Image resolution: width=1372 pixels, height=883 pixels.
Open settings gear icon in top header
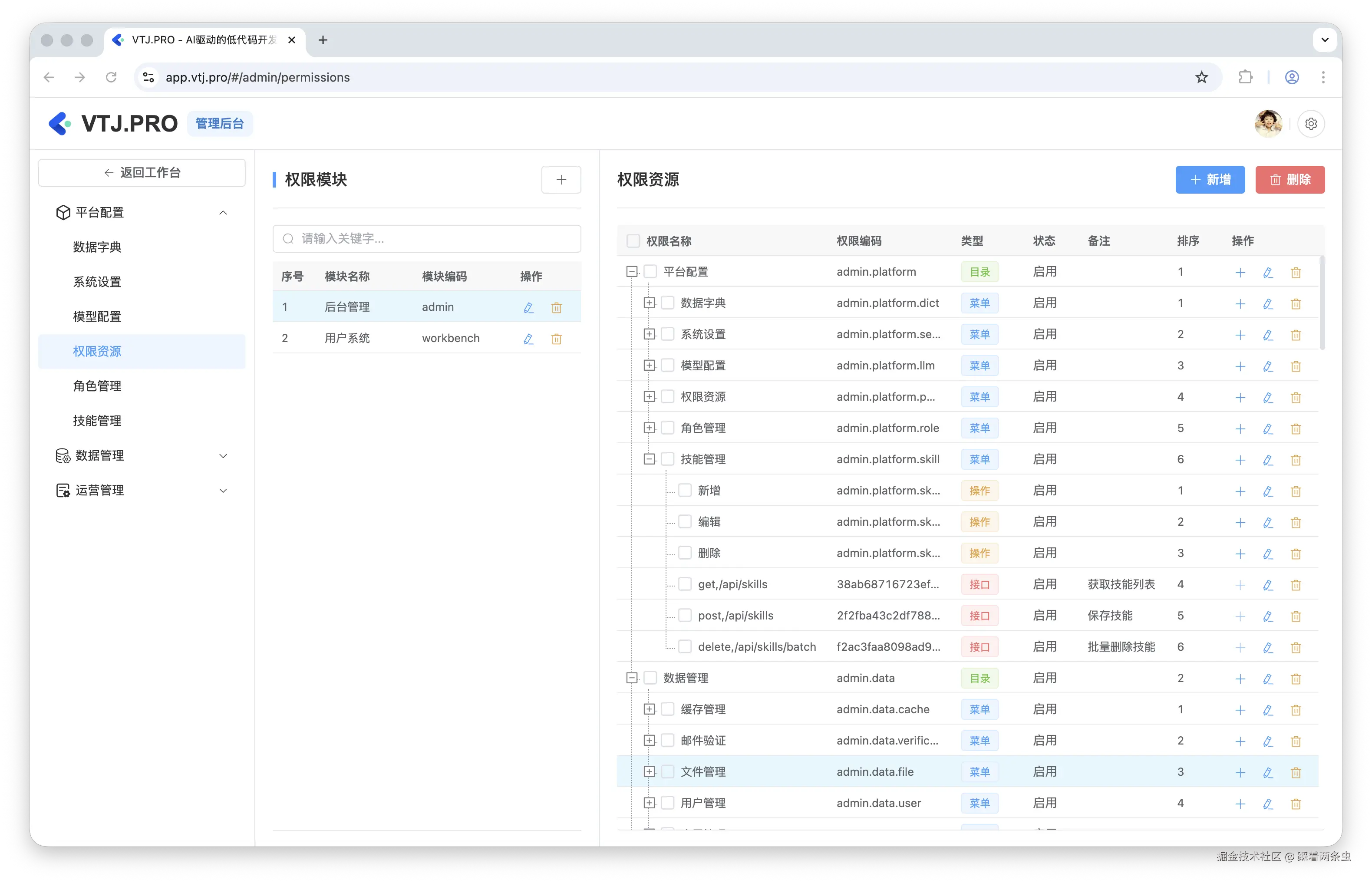(1311, 124)
